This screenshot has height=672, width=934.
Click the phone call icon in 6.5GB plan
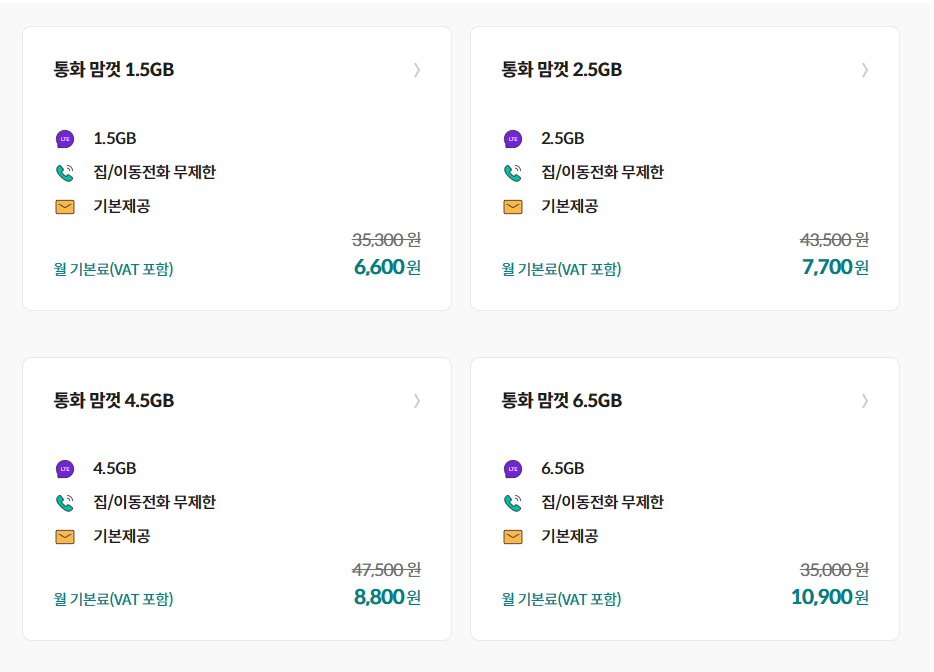click(x=513, y=503)
